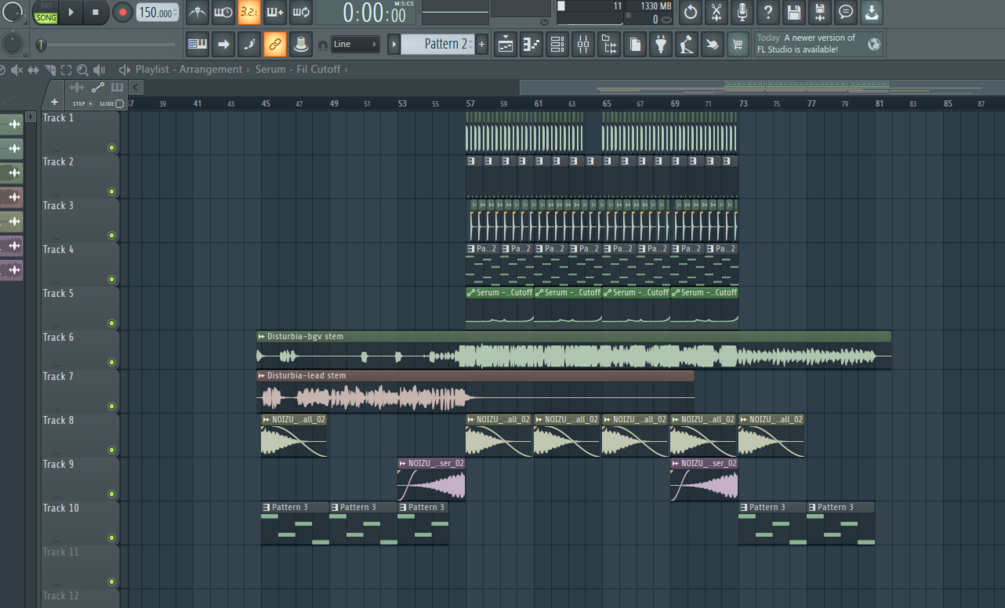Click the loop recording icon

[301, 12]
